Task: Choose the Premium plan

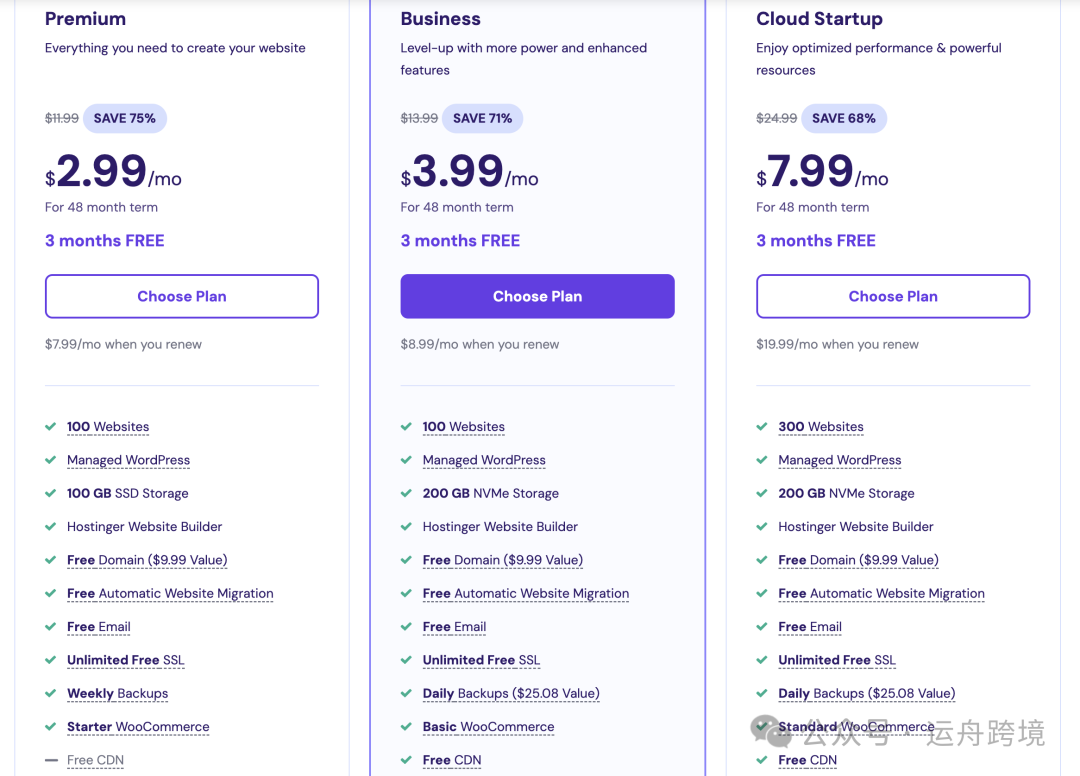Action: (x=182, y=296)
